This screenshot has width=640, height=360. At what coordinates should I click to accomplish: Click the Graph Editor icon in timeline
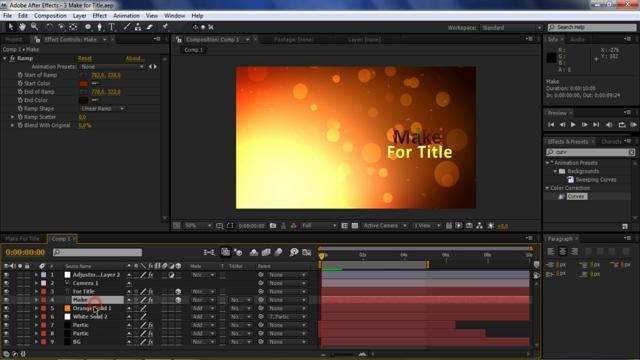tap(307, 253)
